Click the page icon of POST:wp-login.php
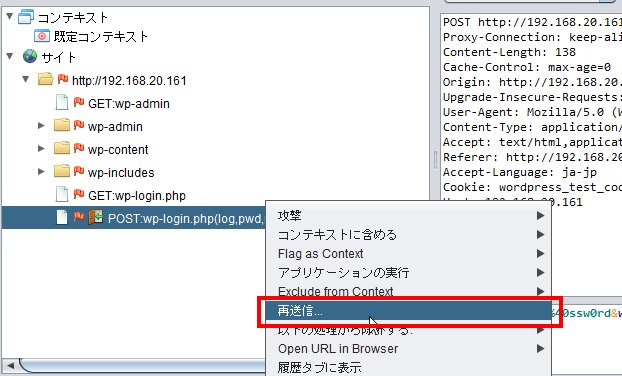622x376 pixels. point(61,217)
